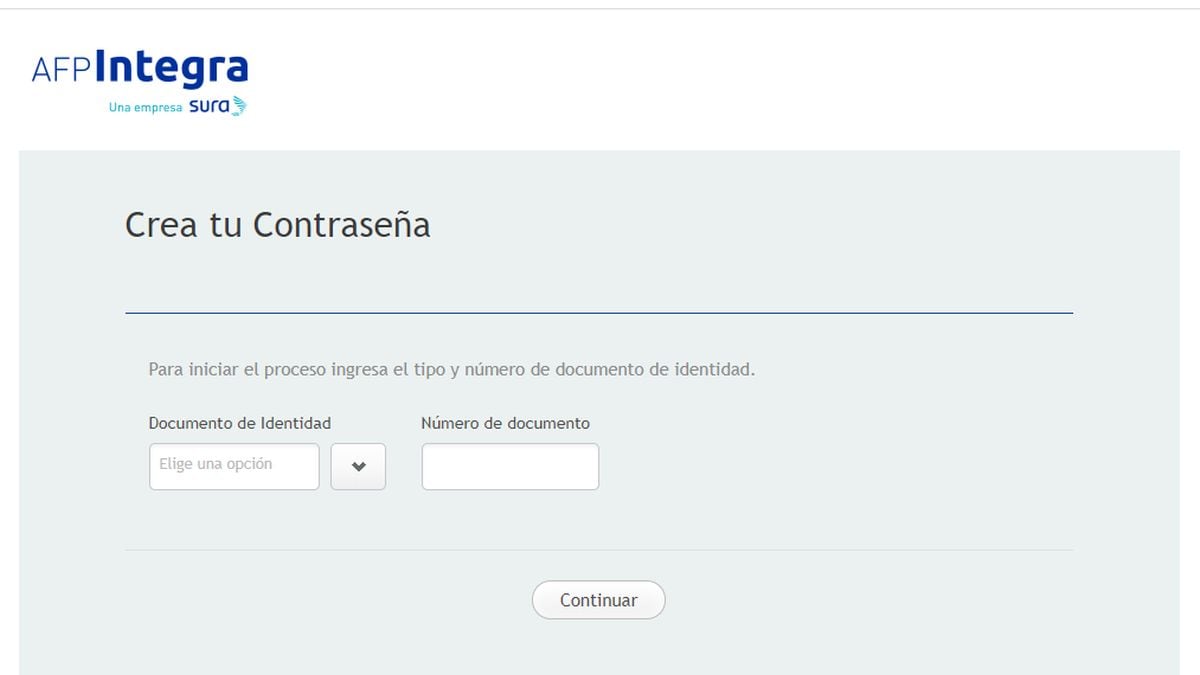Select the SURA brand mark beside 'Una empresa'

(x=212, y=105)
